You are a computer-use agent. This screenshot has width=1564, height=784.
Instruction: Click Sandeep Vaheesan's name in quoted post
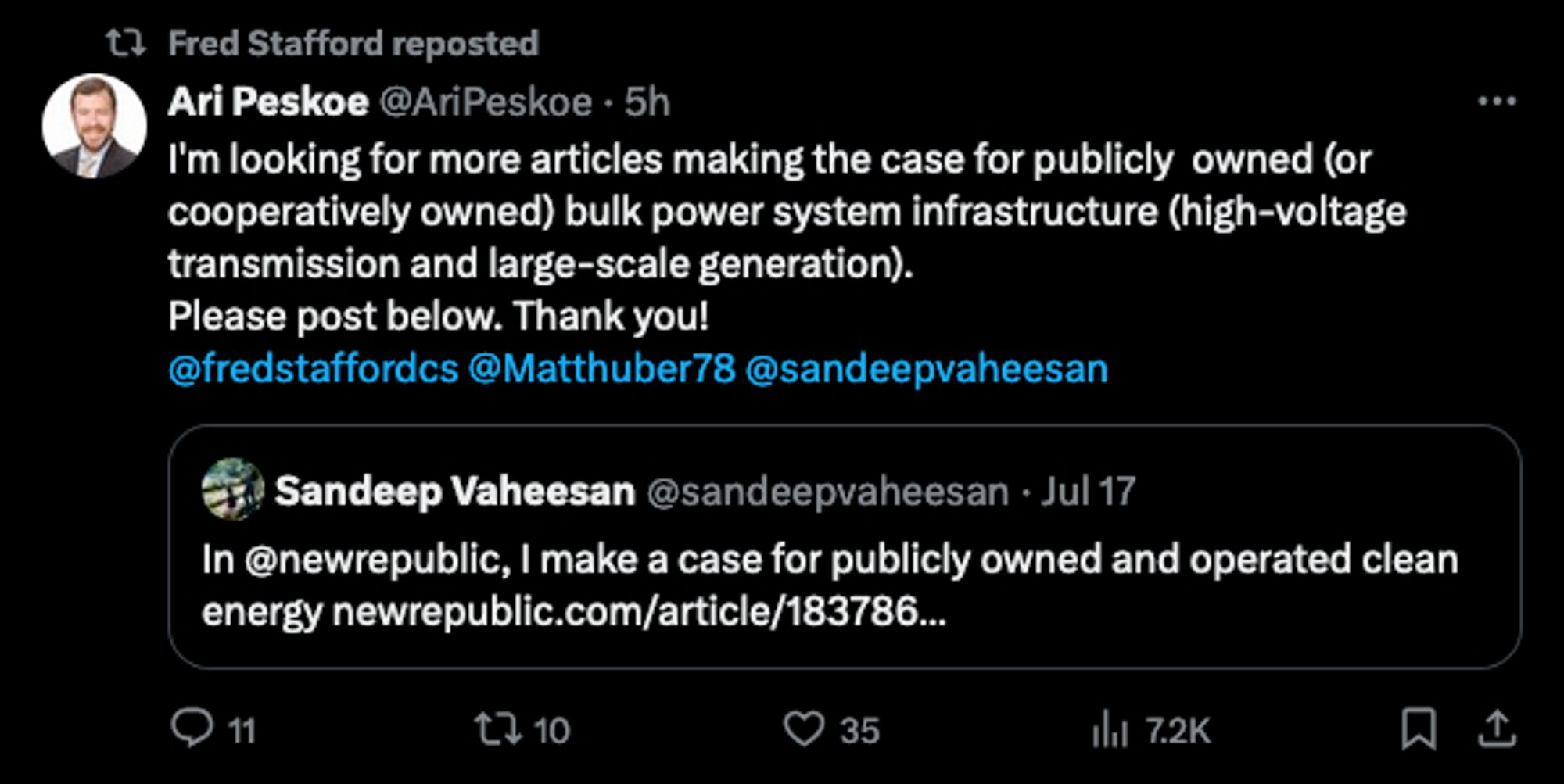coord(454,492)
